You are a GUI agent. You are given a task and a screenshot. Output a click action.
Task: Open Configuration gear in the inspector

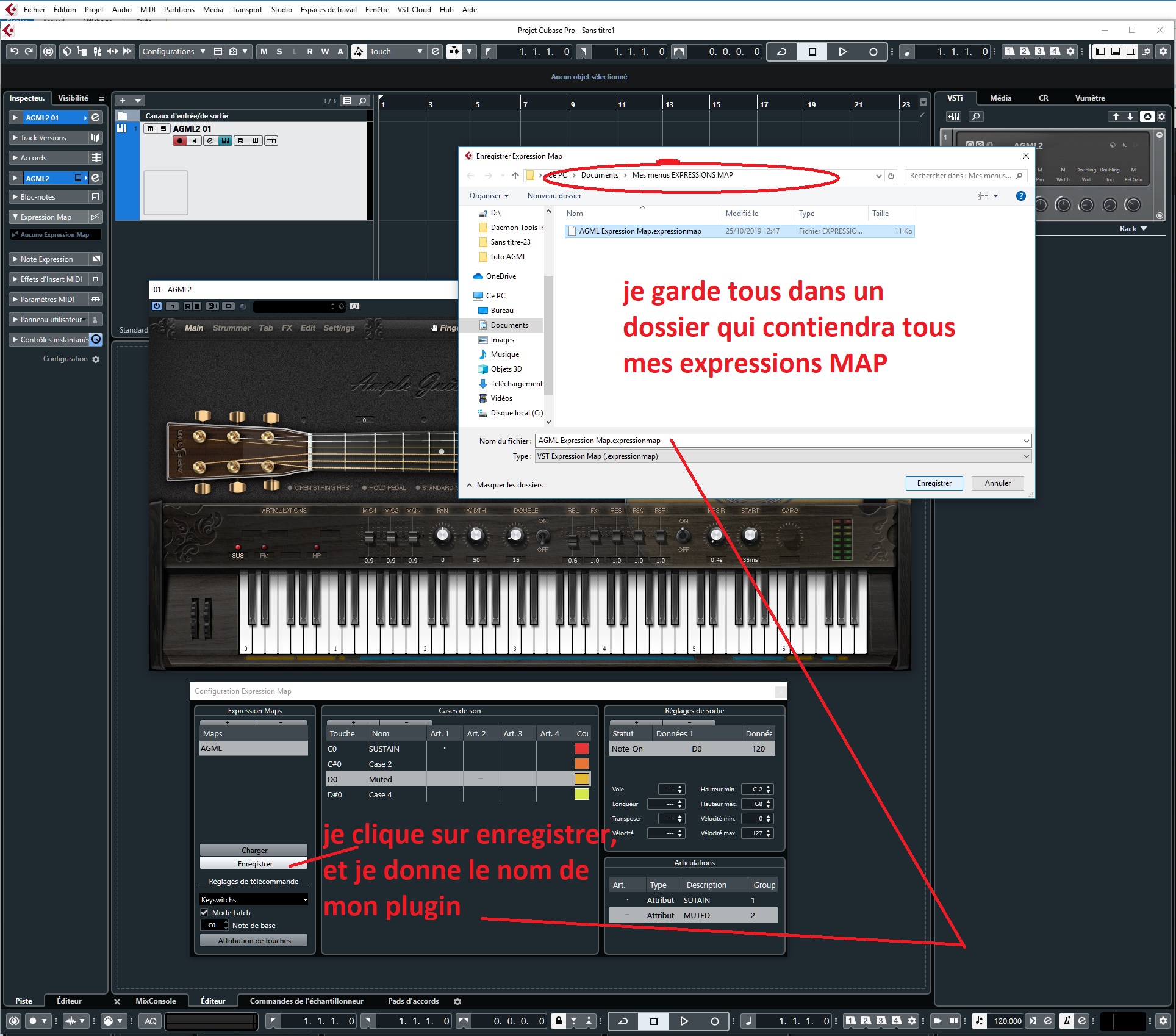(x=96, y=359)
